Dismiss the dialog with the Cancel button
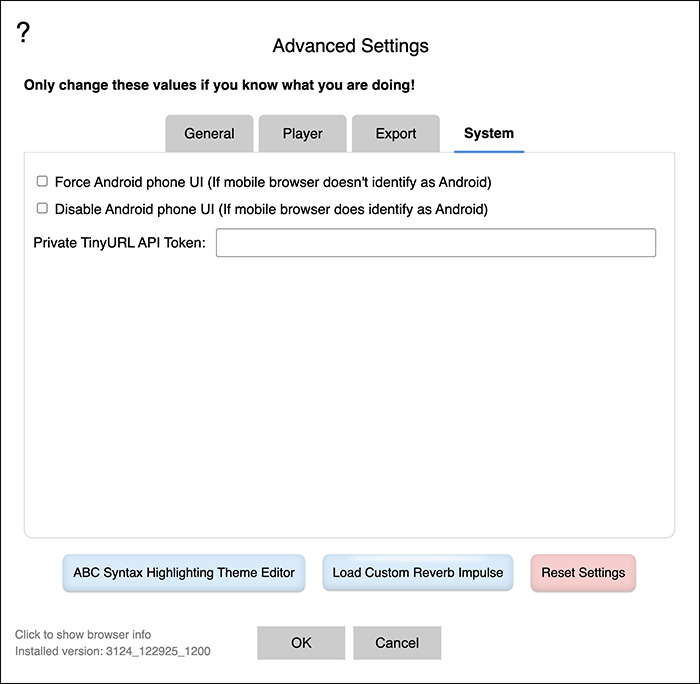 [x=397, y=643]
